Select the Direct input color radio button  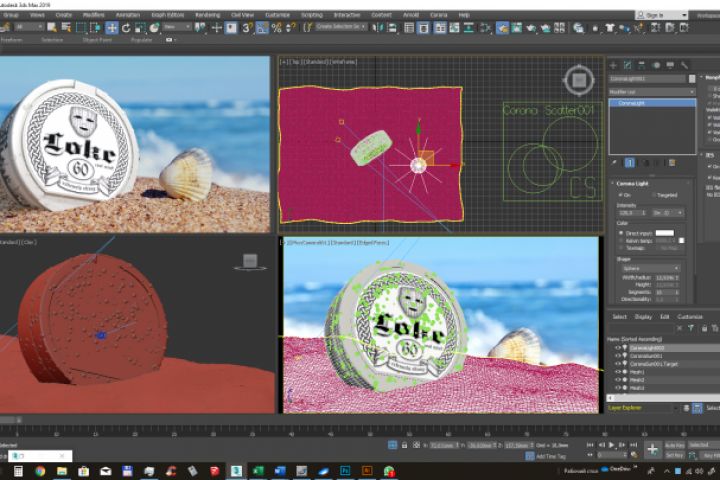[620, 233]
